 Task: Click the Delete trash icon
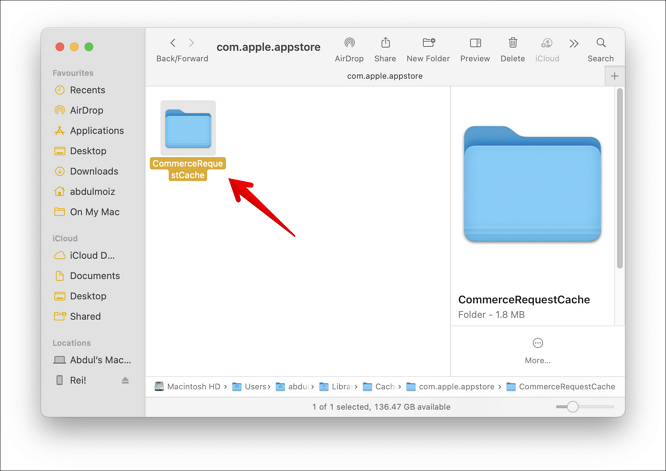click(x=512, y=44)
